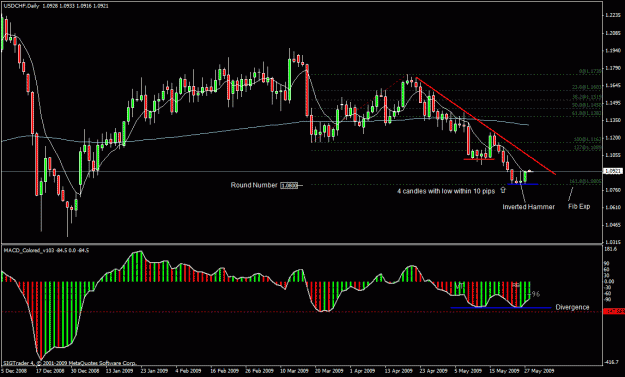Click the 15 May 2009 date label
This screenshot has width=625, height=377.
click(504, 371)
